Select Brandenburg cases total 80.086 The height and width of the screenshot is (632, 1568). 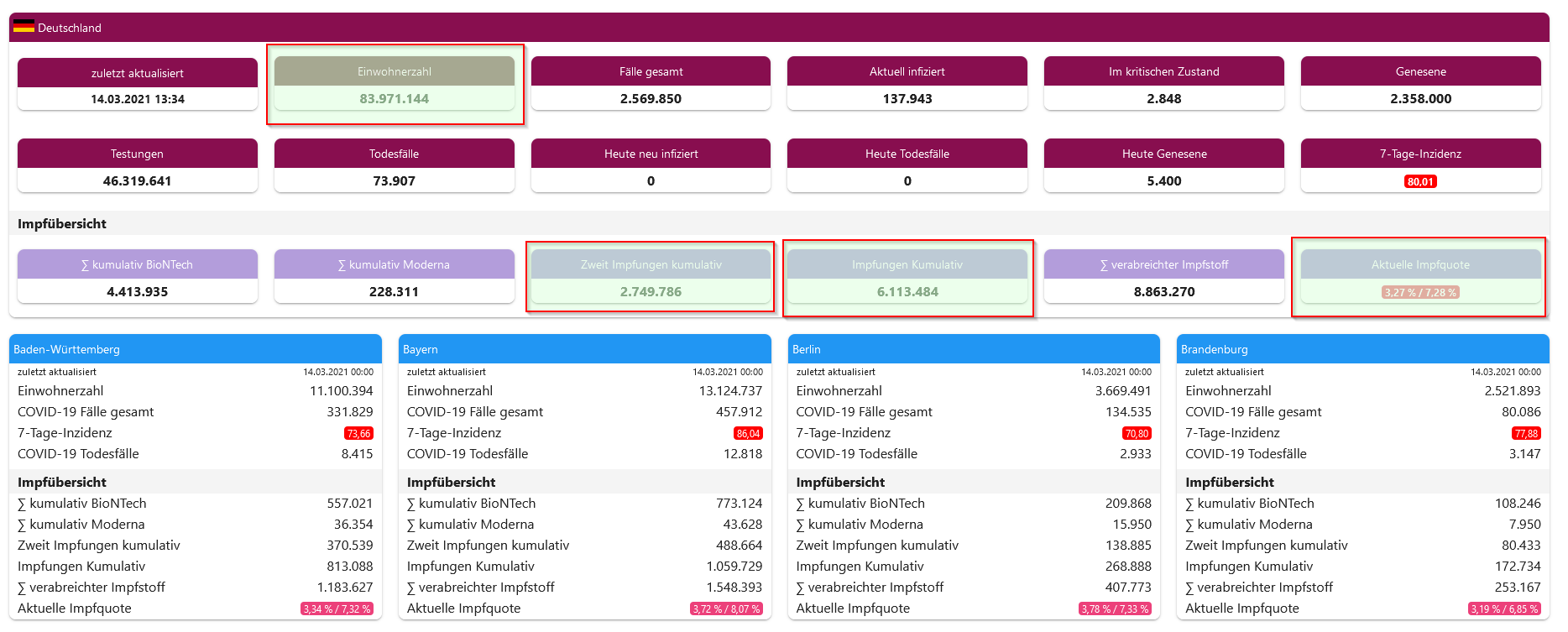(x=1521, y=412)
